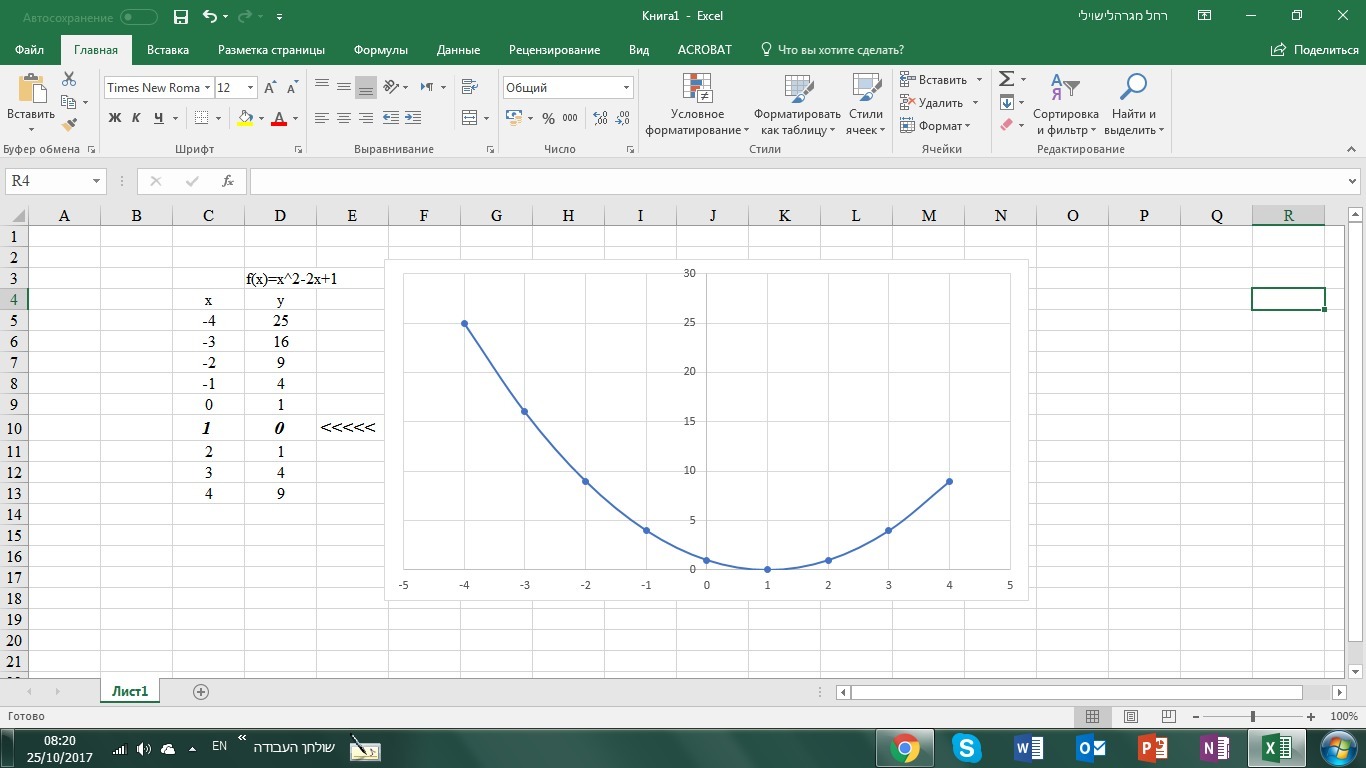The image size is (1366, 768).
Task: Decrease decimal places
Action: (x=622, y=118)
